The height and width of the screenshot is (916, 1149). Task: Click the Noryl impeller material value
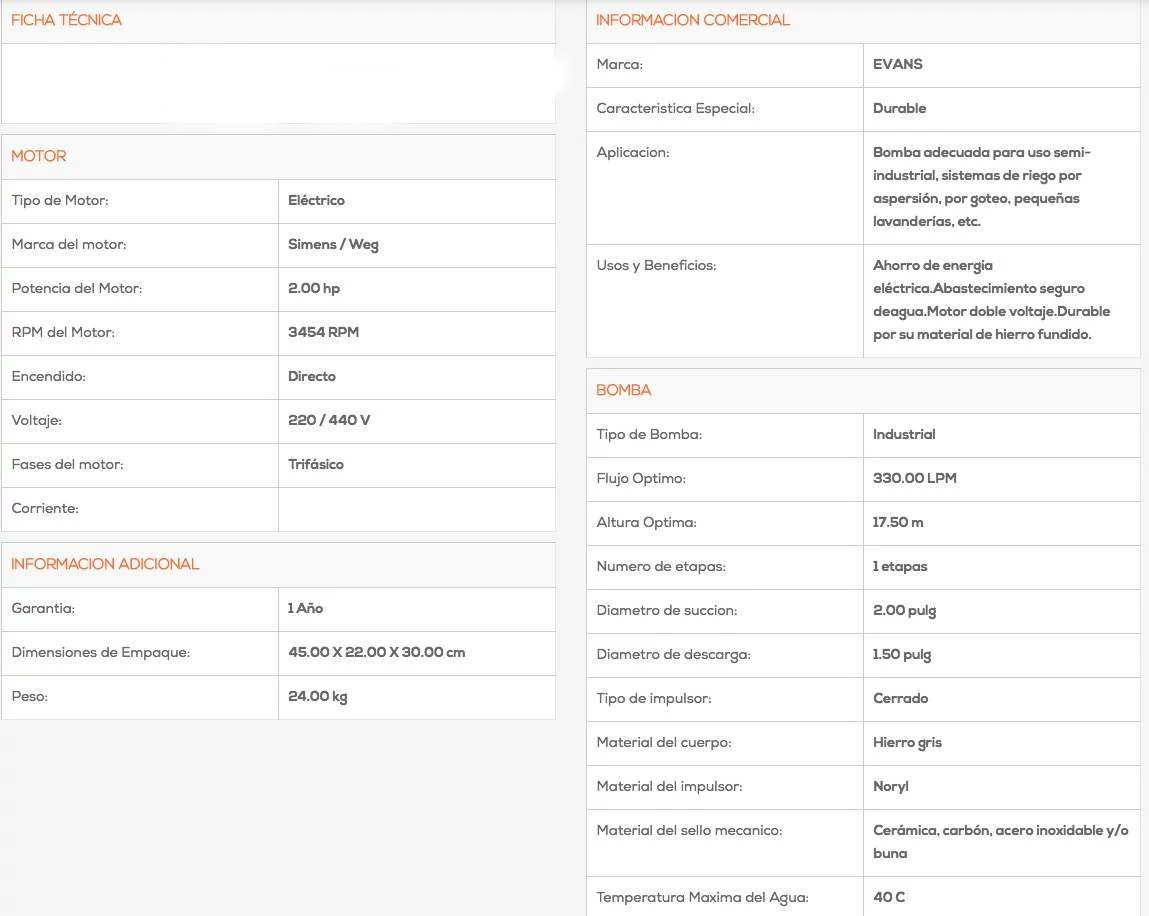tap(890, 786)
